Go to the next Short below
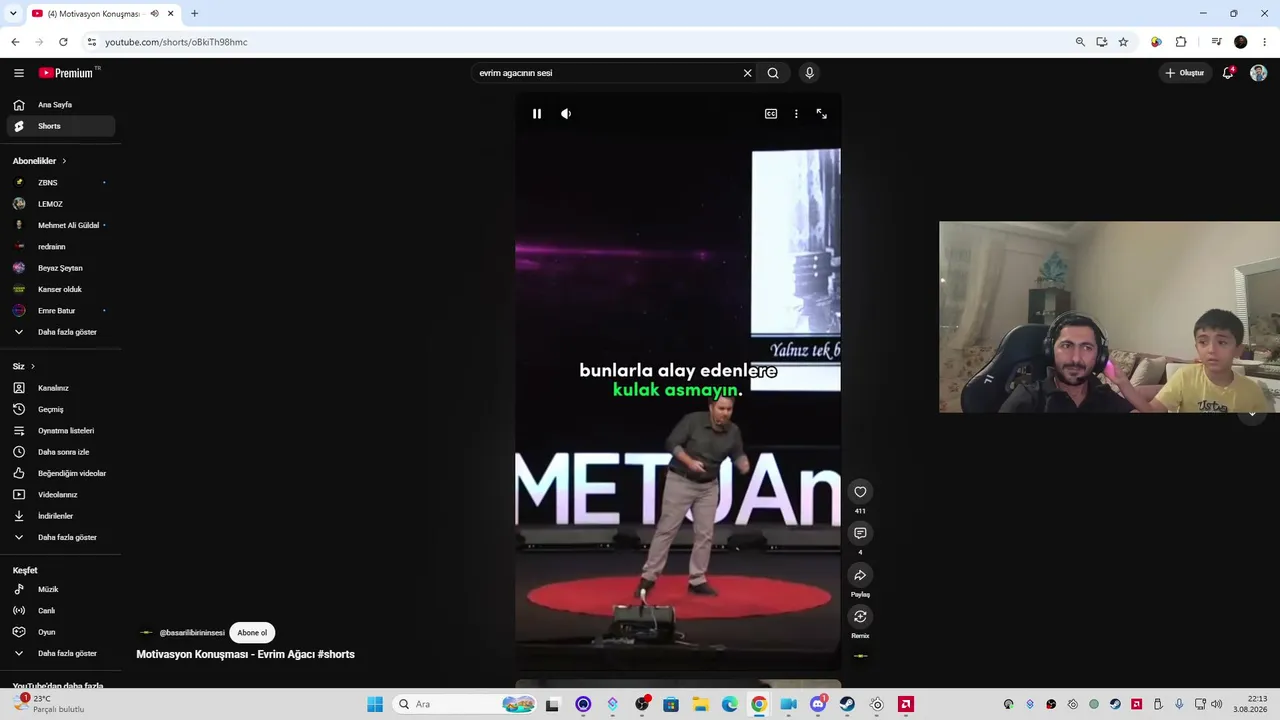 pyautogui.click(x=1252, y=413)
